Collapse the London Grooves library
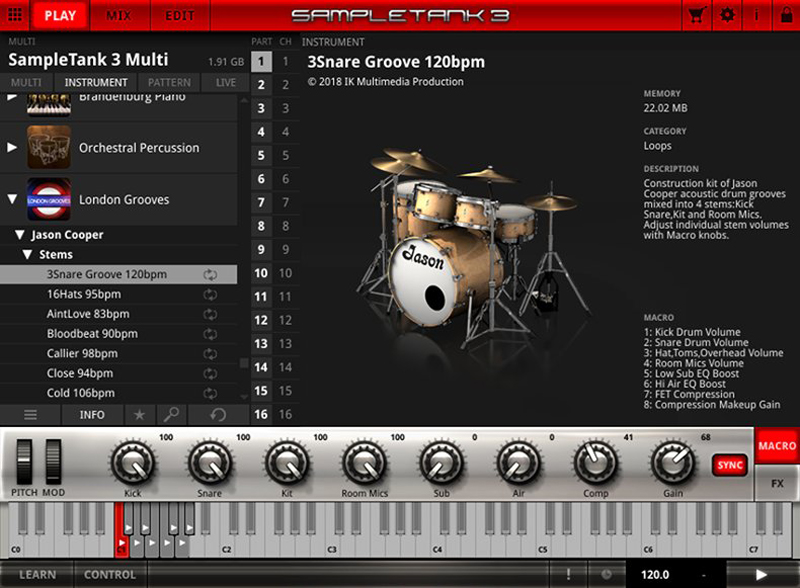This screenshot has width=800, height=588. [12, 199]
